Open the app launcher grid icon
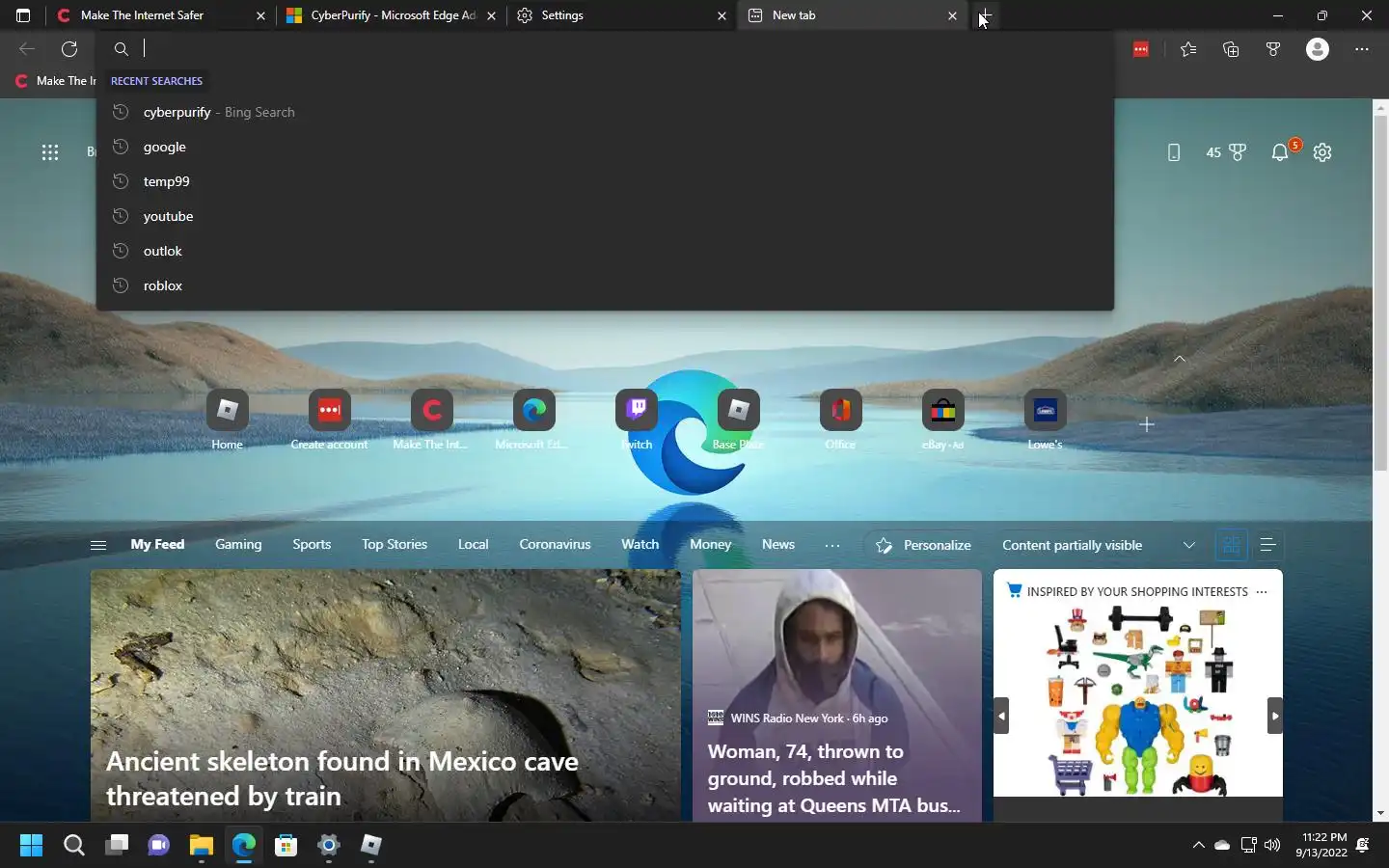1389x868 pixels. point(50,152)
